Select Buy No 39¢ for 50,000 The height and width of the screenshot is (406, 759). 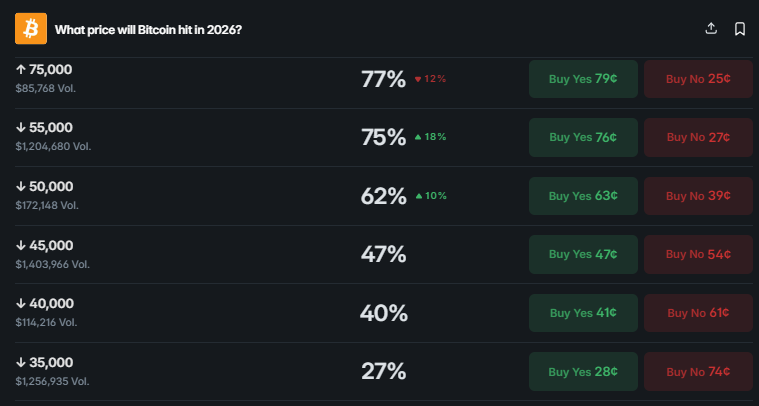pyautogui.click(x=698, y=196)
